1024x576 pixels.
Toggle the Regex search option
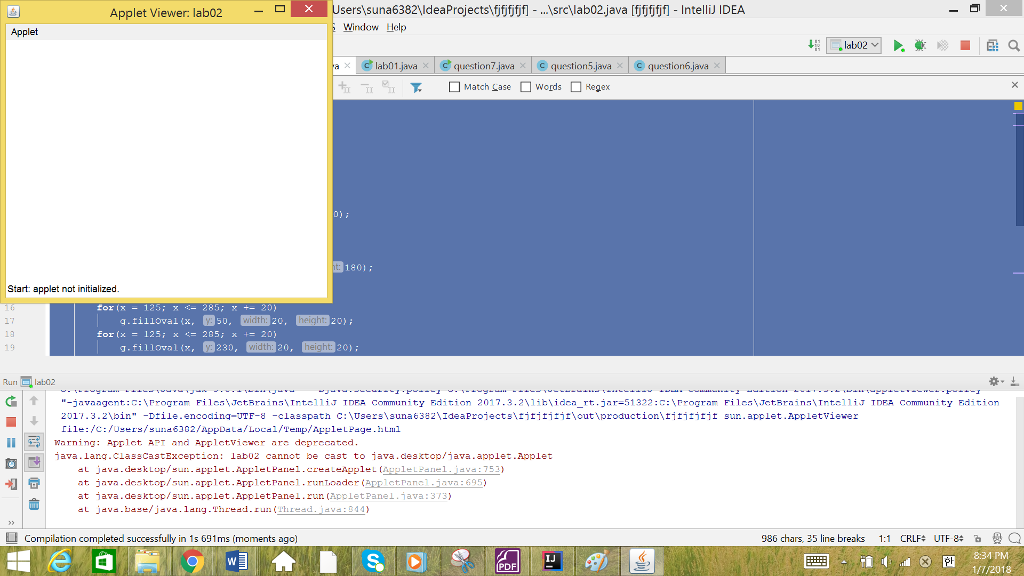point(577,87)
